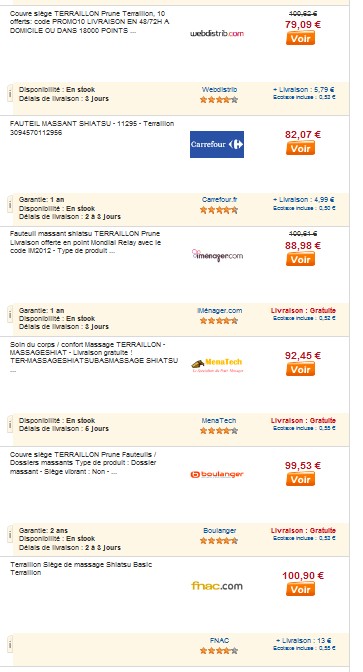Open the fnac.com merchant logo

(217, 585)
